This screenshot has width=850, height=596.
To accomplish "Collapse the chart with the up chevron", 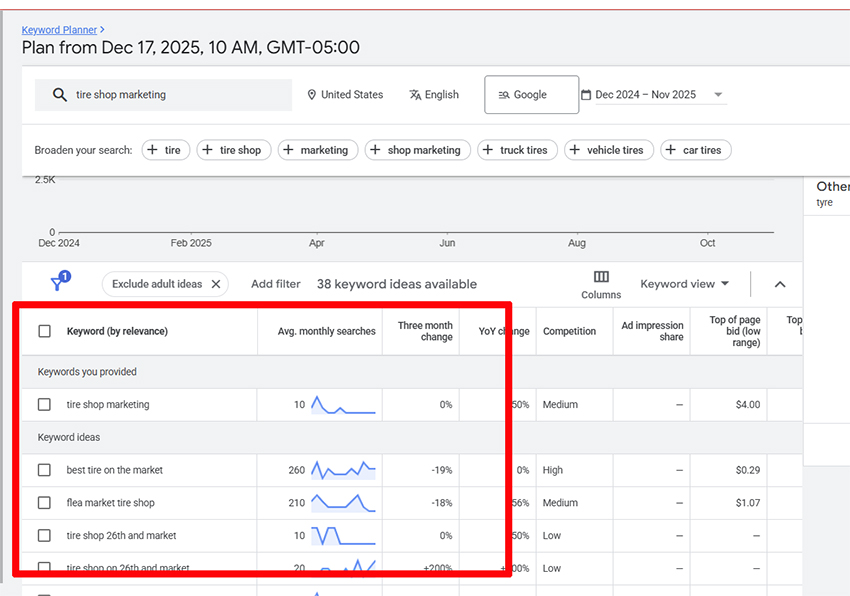I will coord(780,284).
